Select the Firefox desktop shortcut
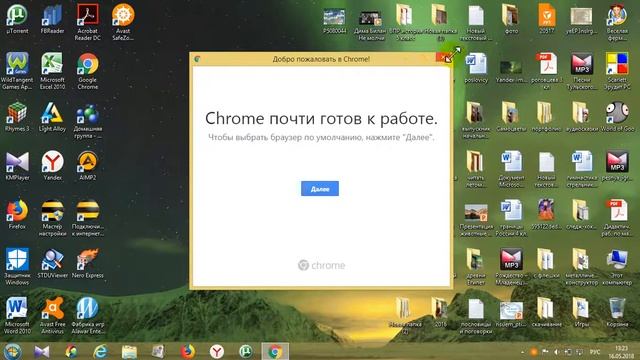The image size is (640, 360). [17, 214]
